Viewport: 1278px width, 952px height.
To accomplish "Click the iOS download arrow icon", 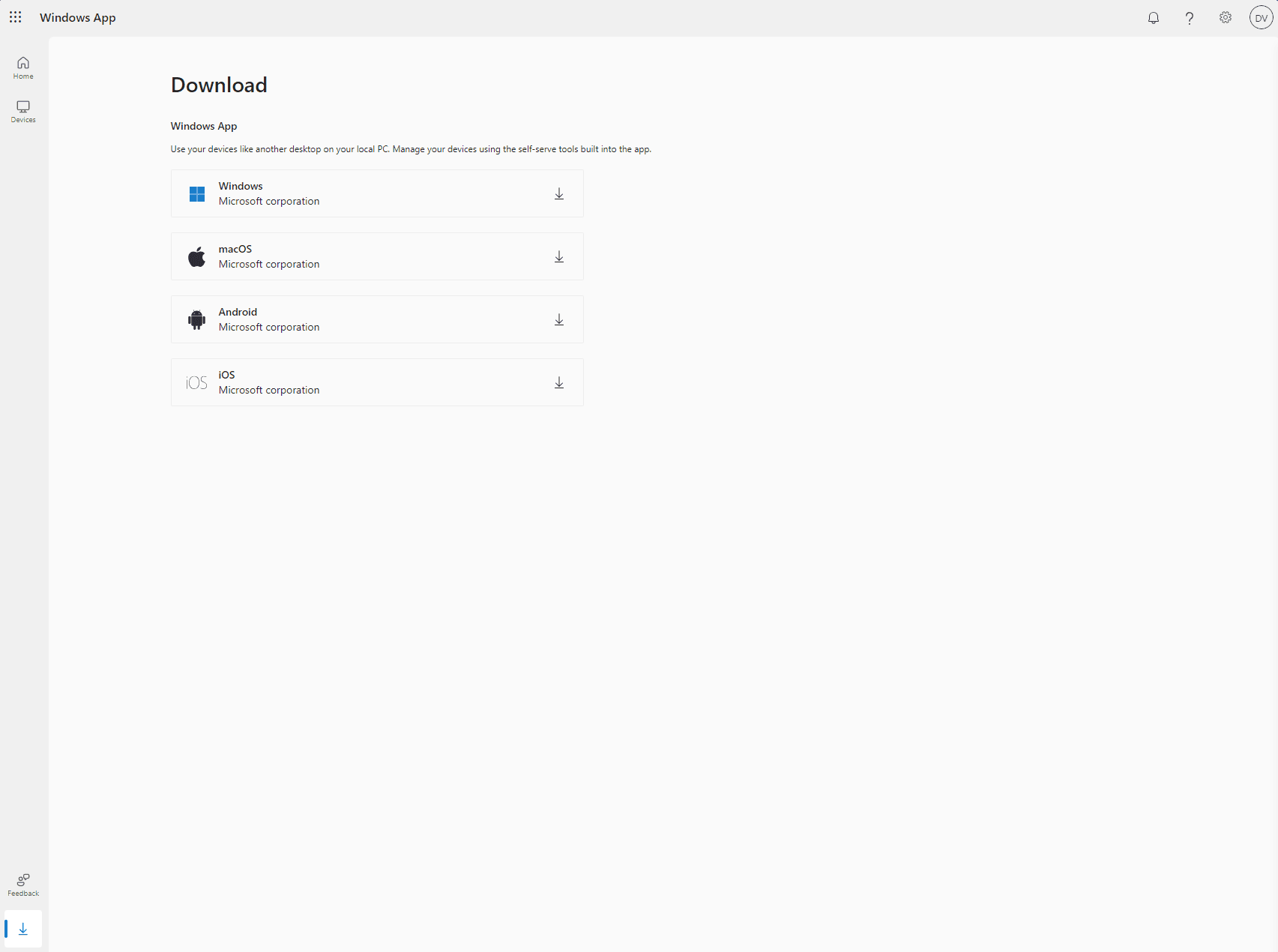I will click(558, 383).
